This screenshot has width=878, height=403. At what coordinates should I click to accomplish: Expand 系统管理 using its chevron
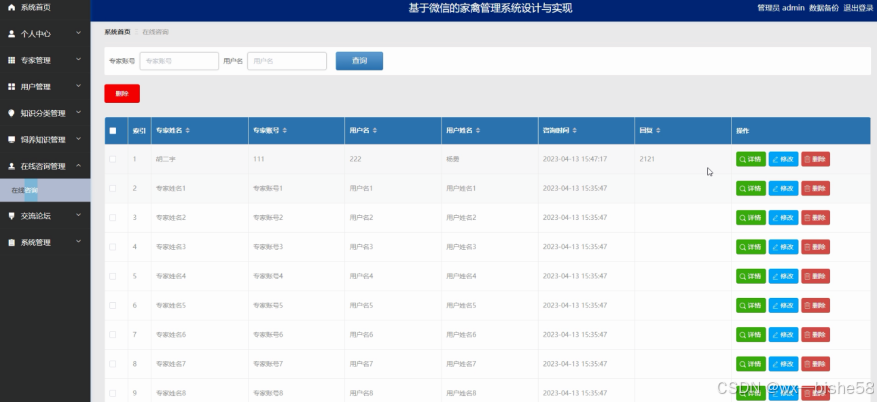point(78,241)
